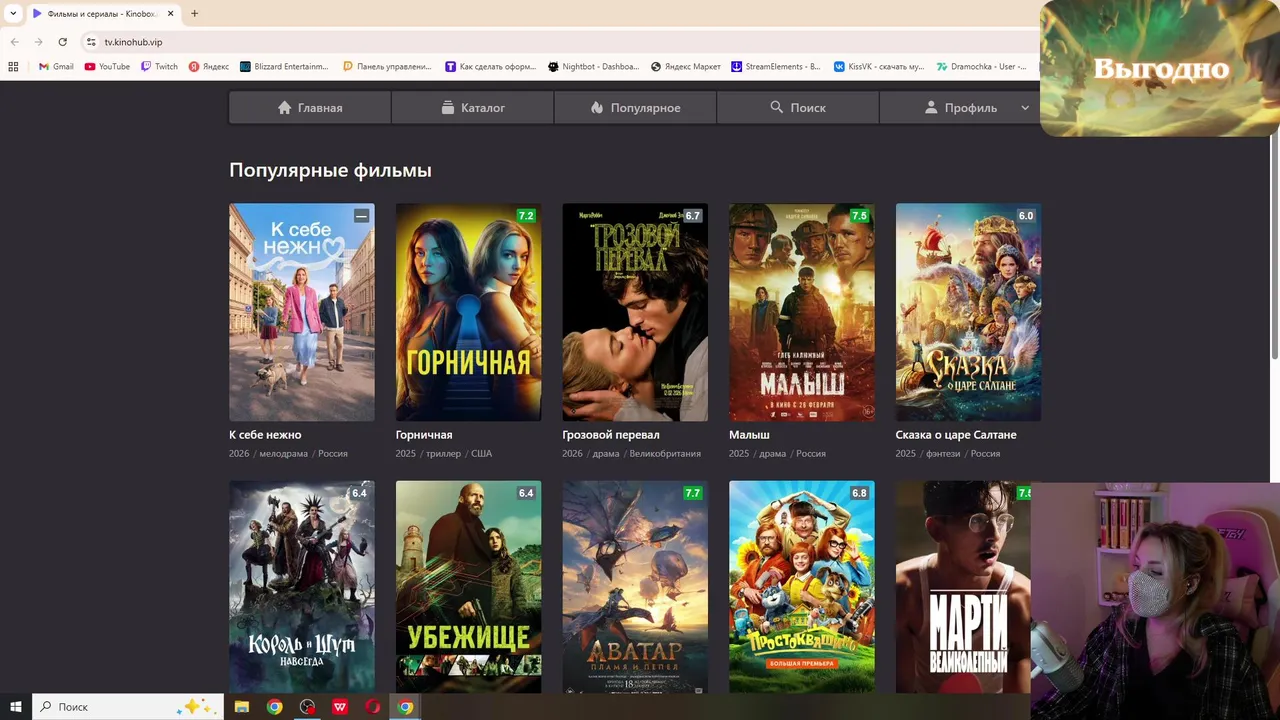This screenshot has width=1280, height=720.
Task: Open the Windows Start menu
Action: point(16,707)
